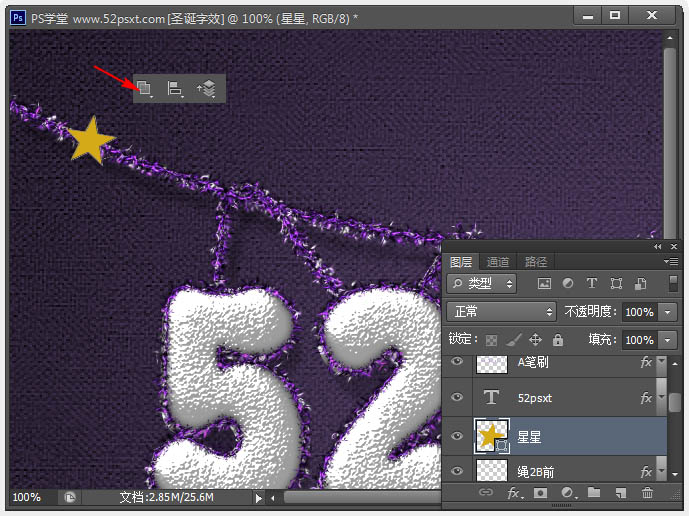The image size is (689, 516).
Task: Hide the 绳2B前 layer
Action: [457, 471]
